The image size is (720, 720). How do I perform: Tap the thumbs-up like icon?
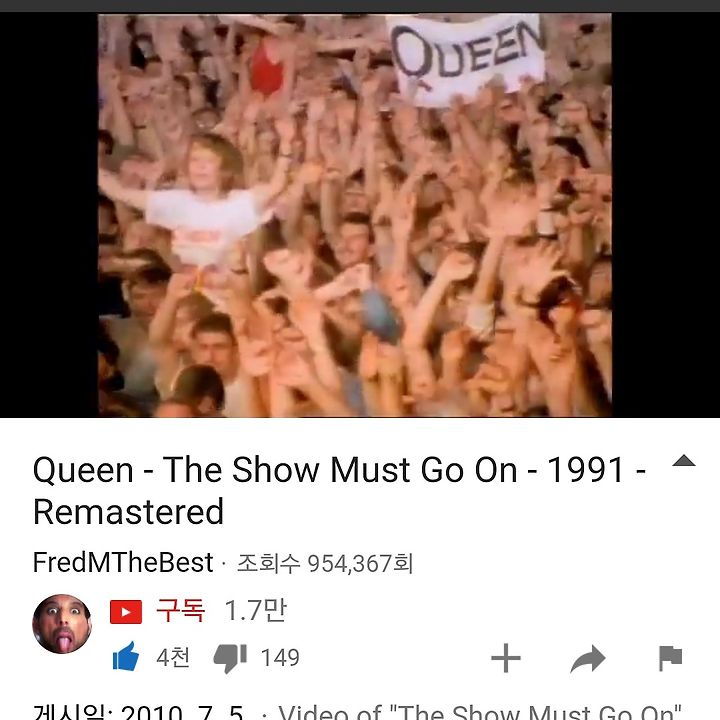click(x=126, y=657)
